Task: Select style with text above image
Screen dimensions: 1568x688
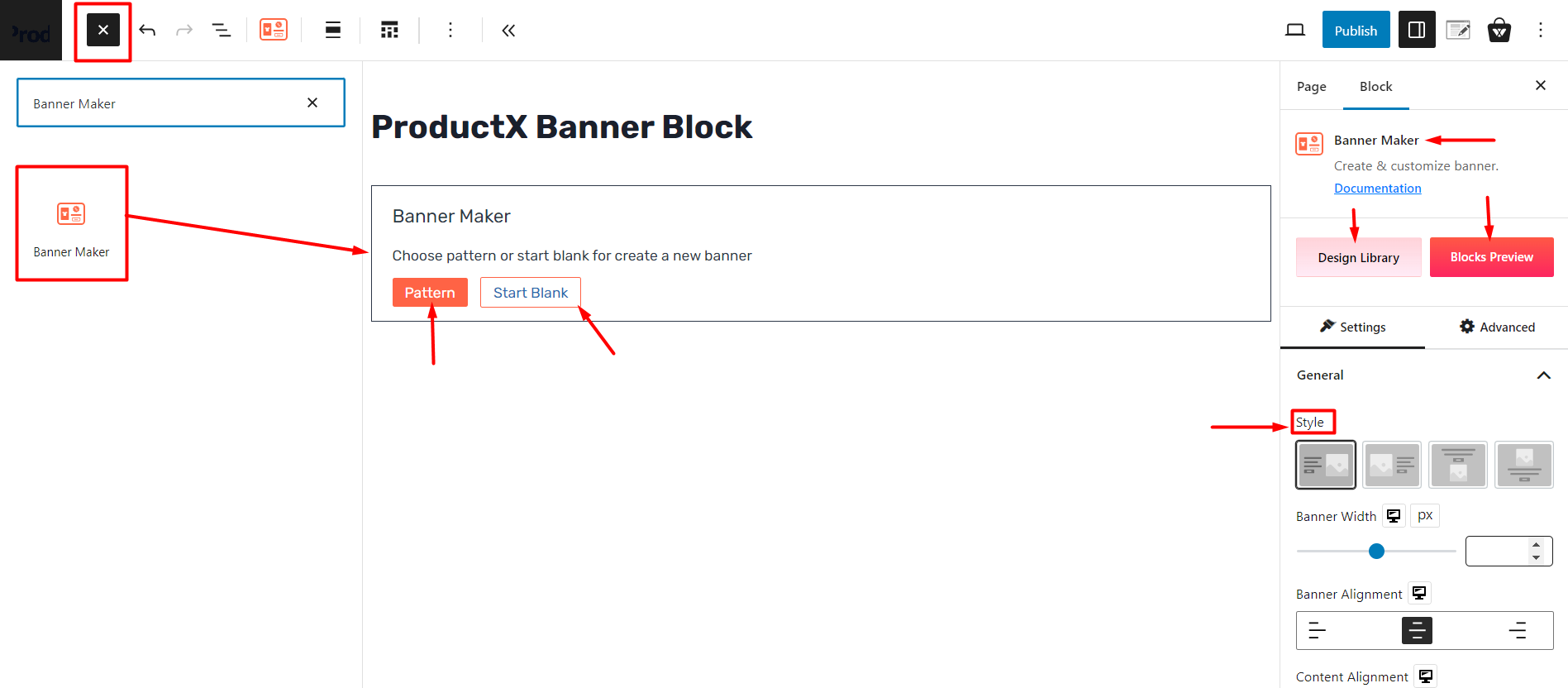Action: [1458, 465]
